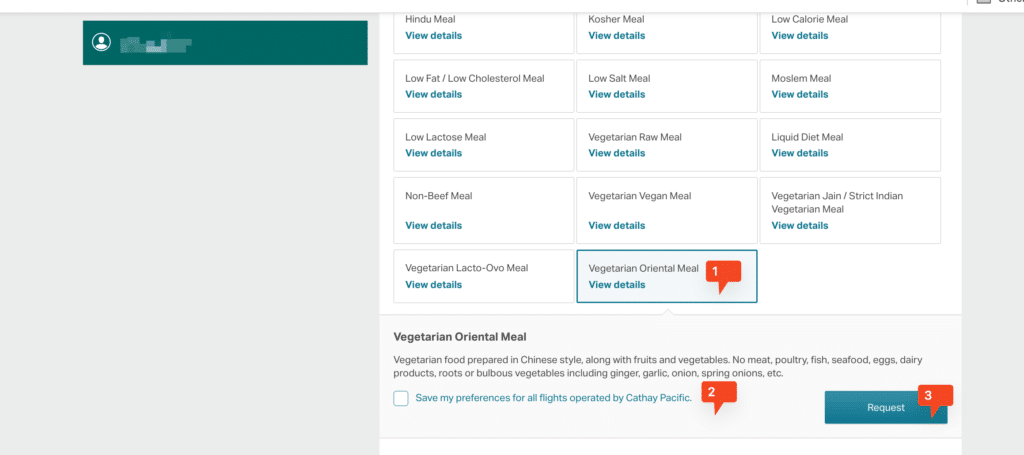Open View details for Hindu Meal
This screenshot has height=455, width=1024.
pos(434,35)
